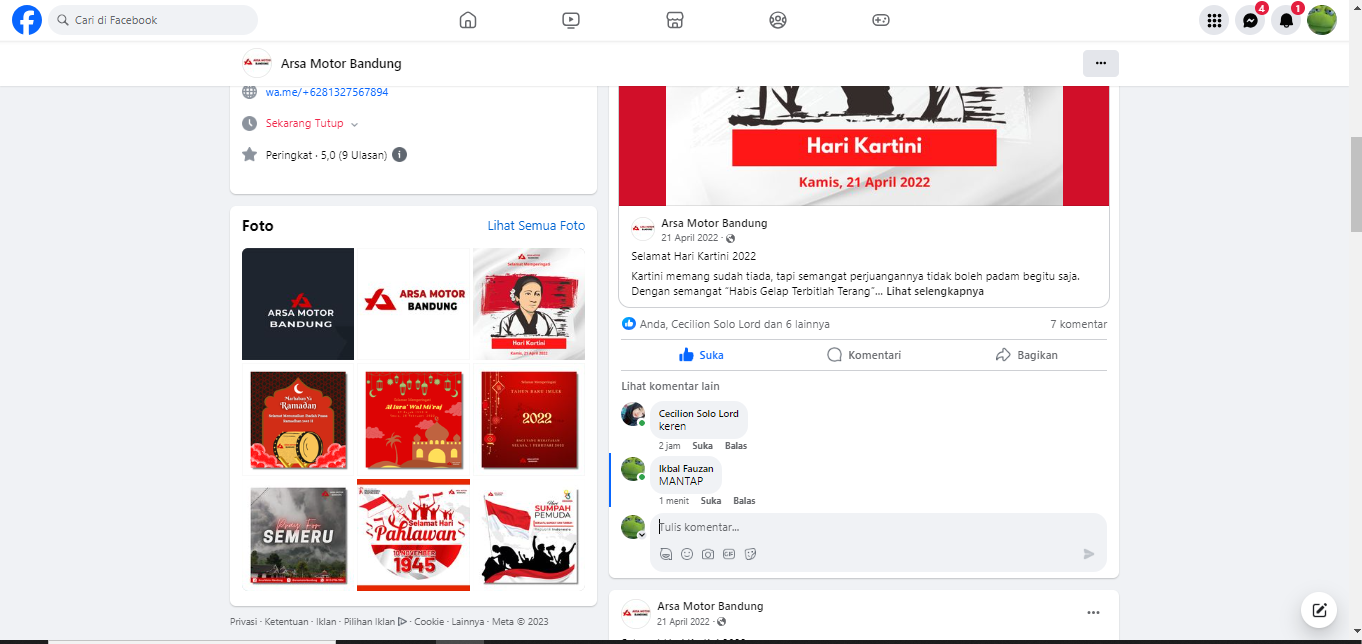Screen dimensions: 1362x644
Task: Focus the Tulis komentar input field
Action: coord(879,527)
